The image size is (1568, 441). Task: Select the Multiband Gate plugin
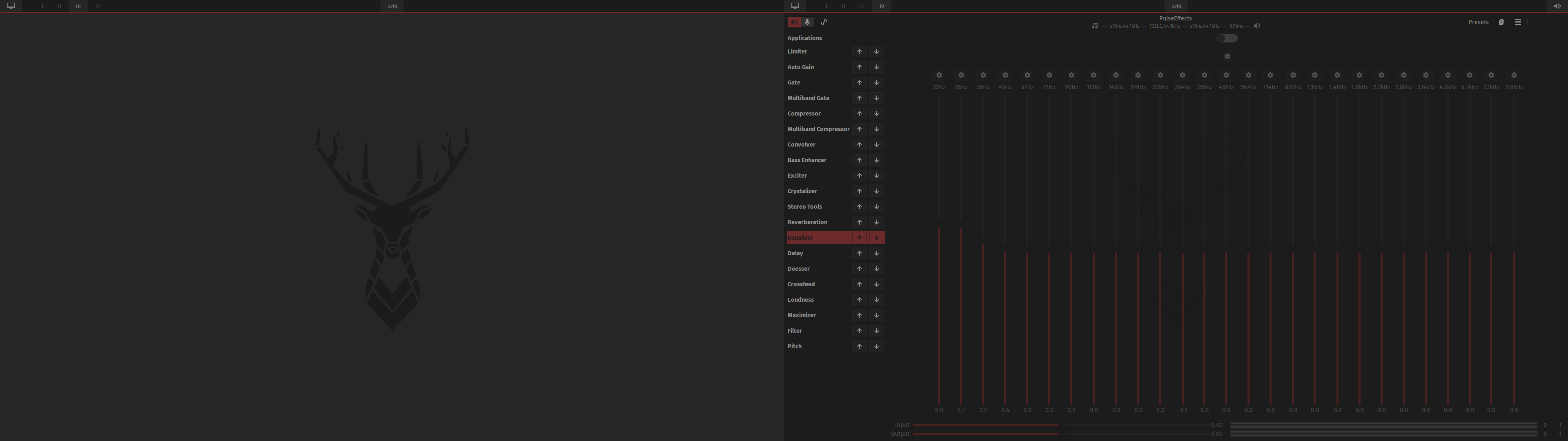point(808,98)
